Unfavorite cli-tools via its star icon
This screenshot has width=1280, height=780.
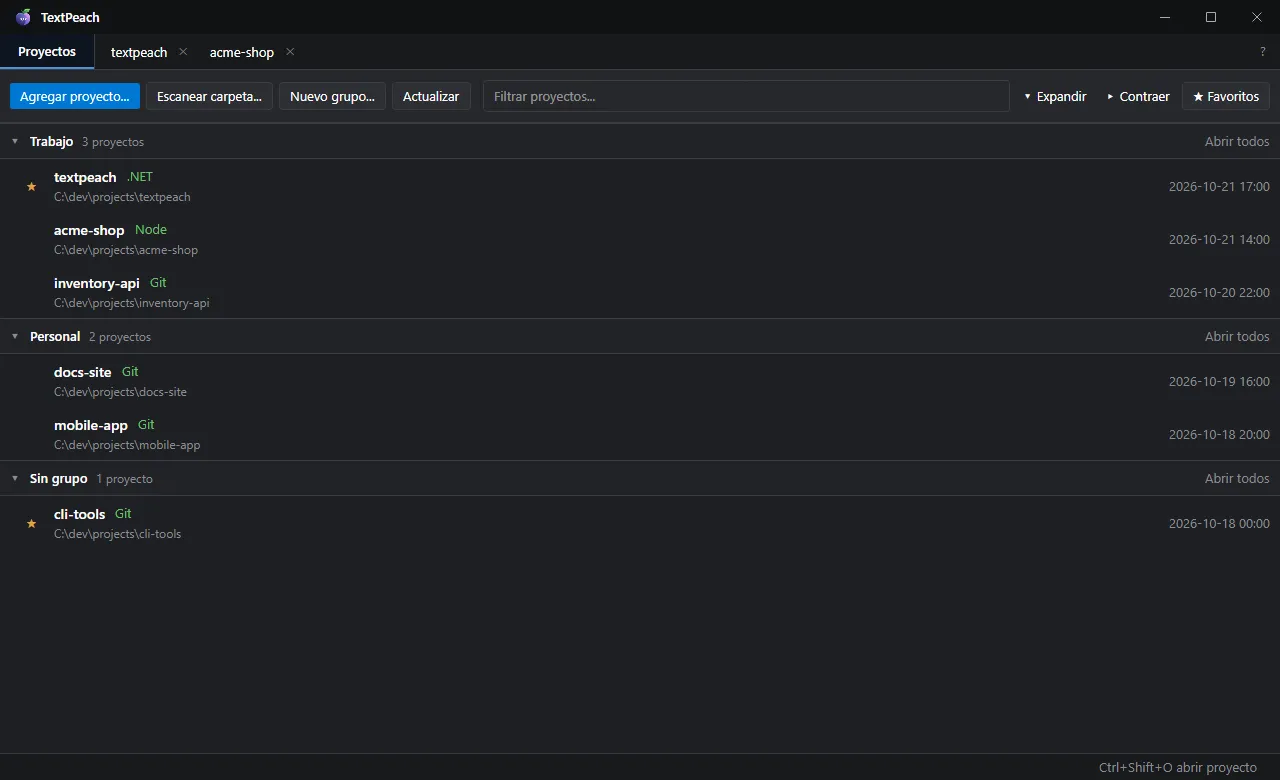(x=31, y=523)
